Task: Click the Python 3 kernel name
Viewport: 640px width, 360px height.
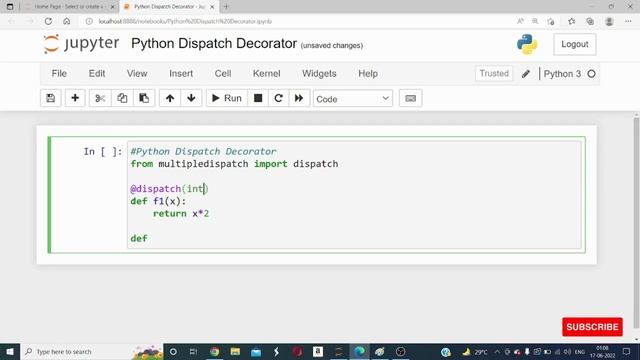Action: click(x=562, y=74)
